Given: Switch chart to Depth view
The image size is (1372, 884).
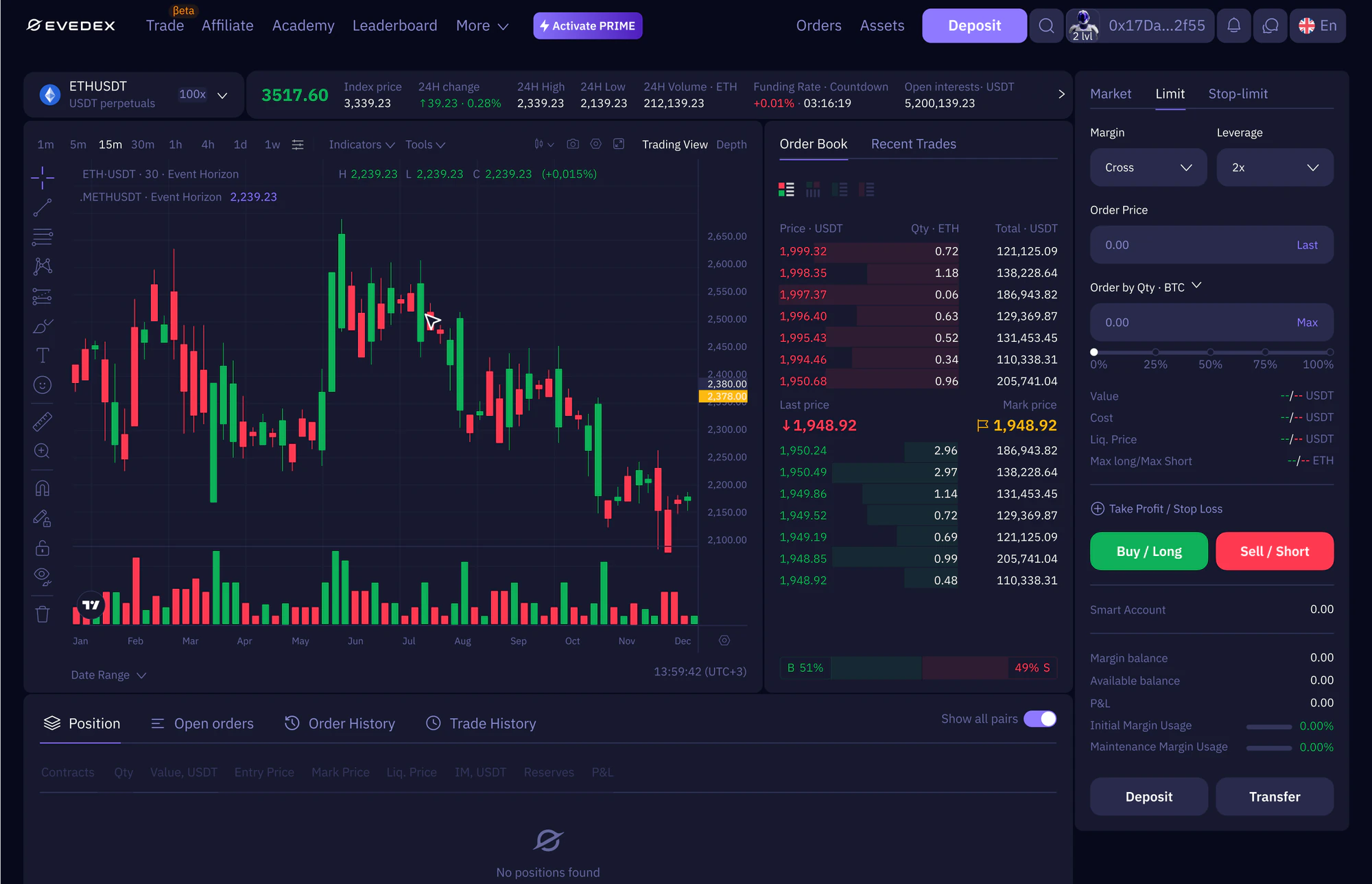Looking at the screenshot, I should point(731,145).
